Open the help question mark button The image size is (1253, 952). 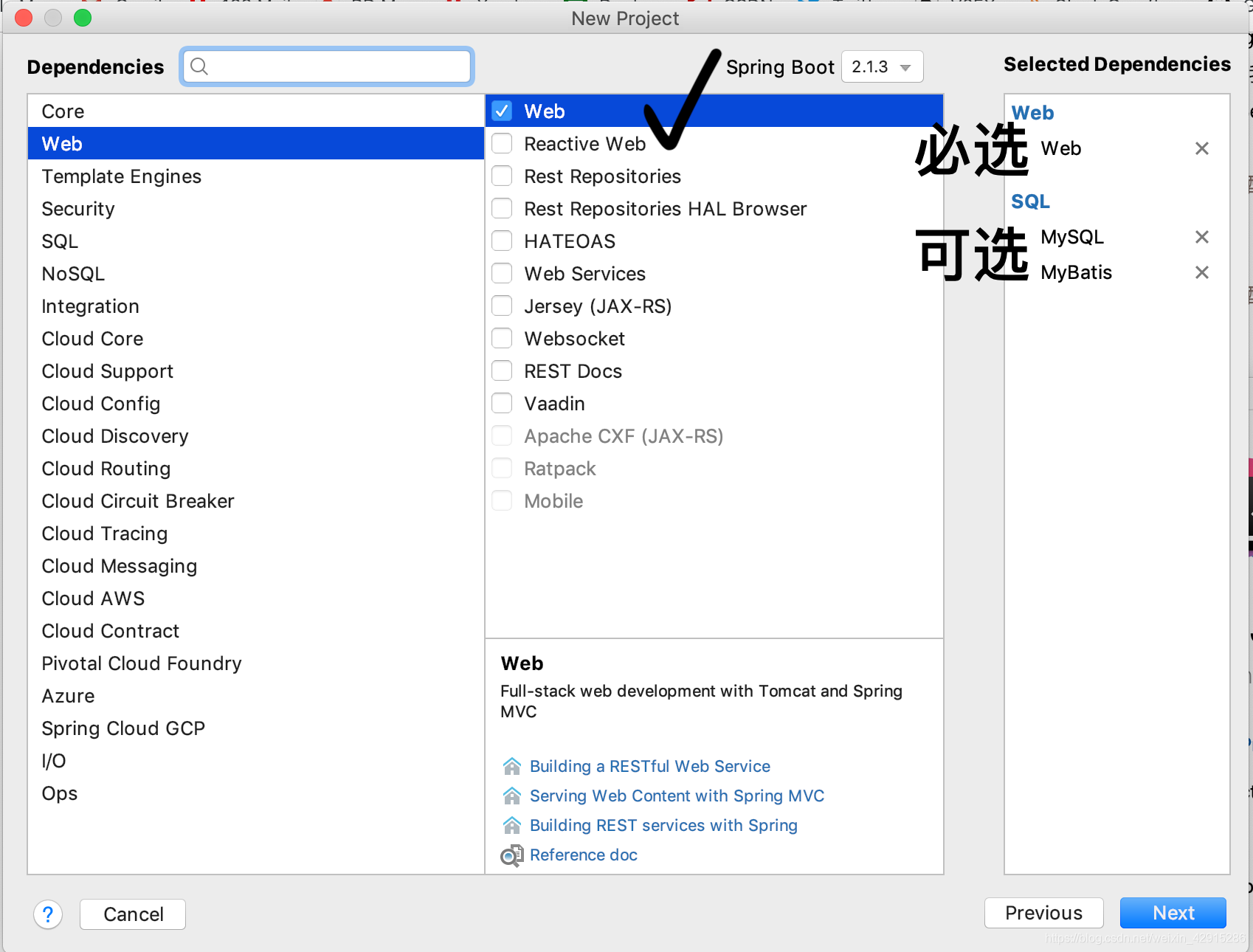(x=48, y=914)
